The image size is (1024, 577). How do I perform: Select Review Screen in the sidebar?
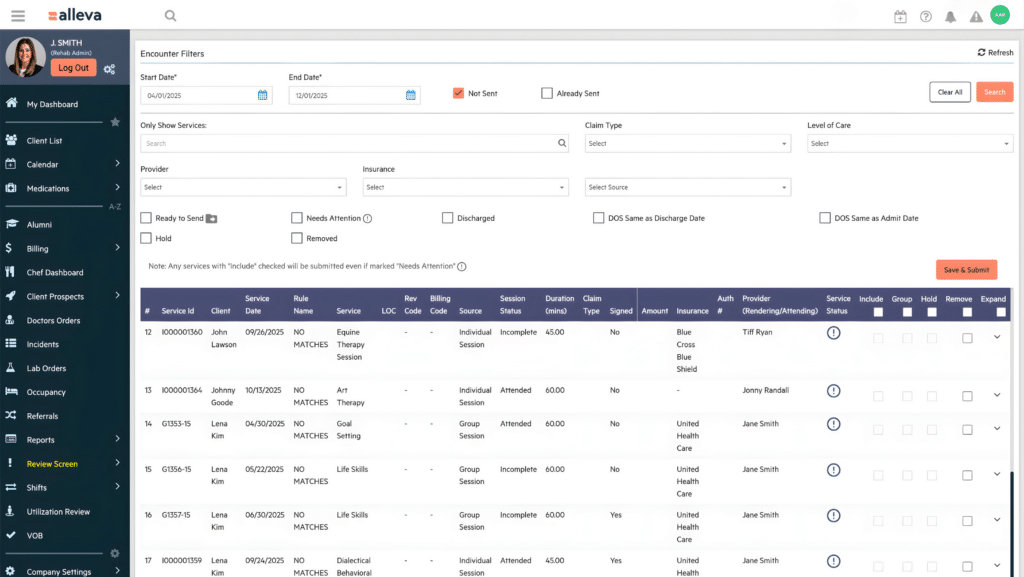(x=55, y=463)
